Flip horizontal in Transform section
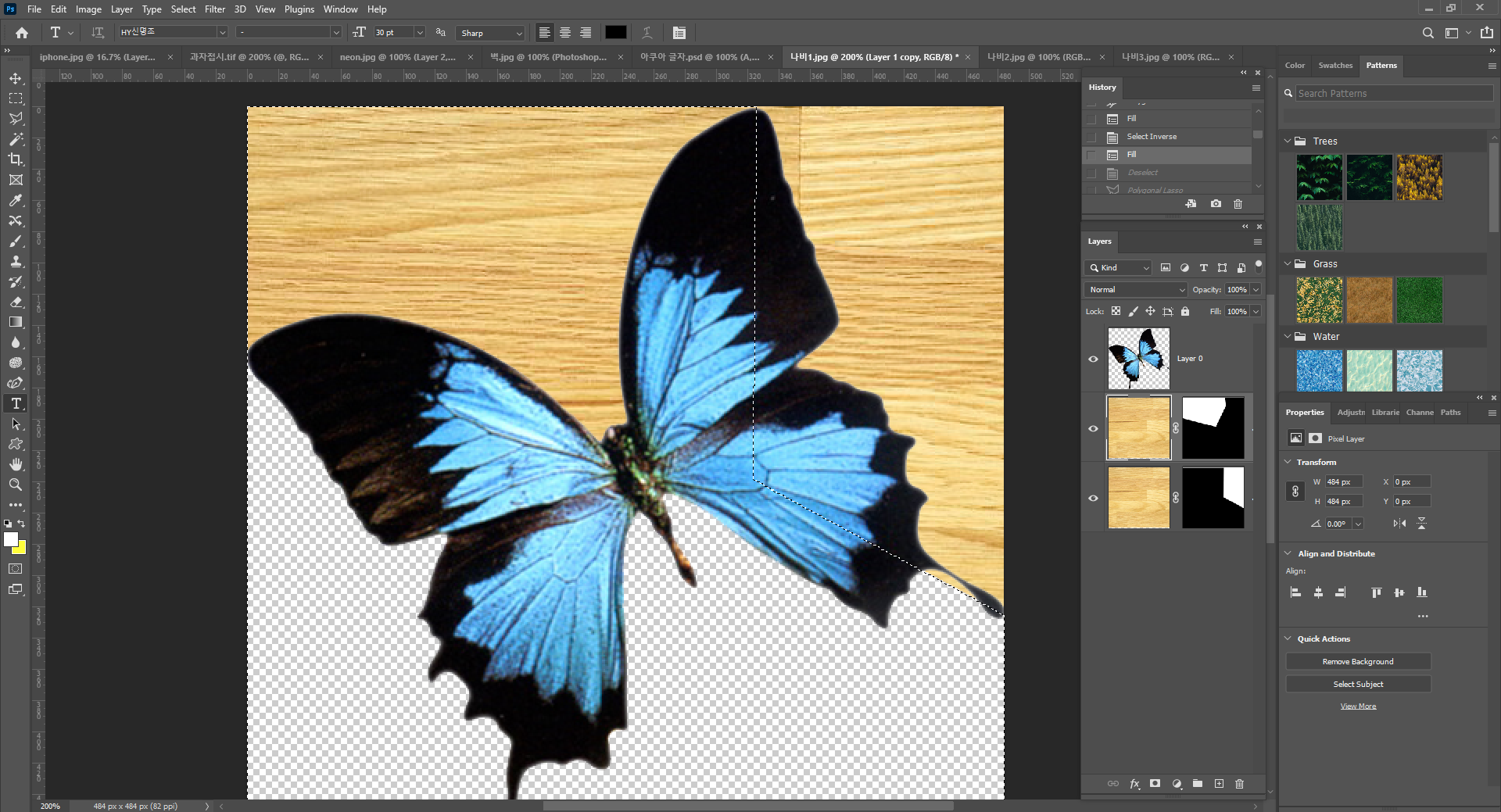The image size is (1501, 812). 1399,524
